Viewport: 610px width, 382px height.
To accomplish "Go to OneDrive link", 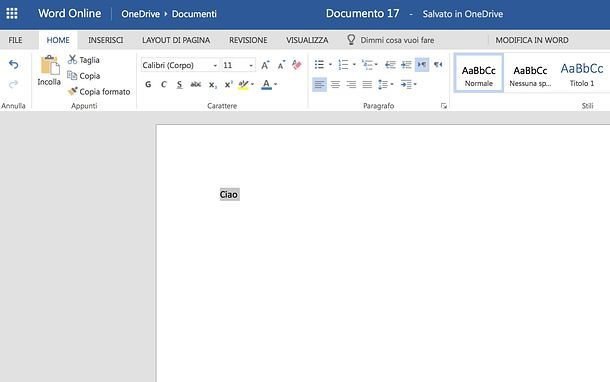I will coord(140,14).
